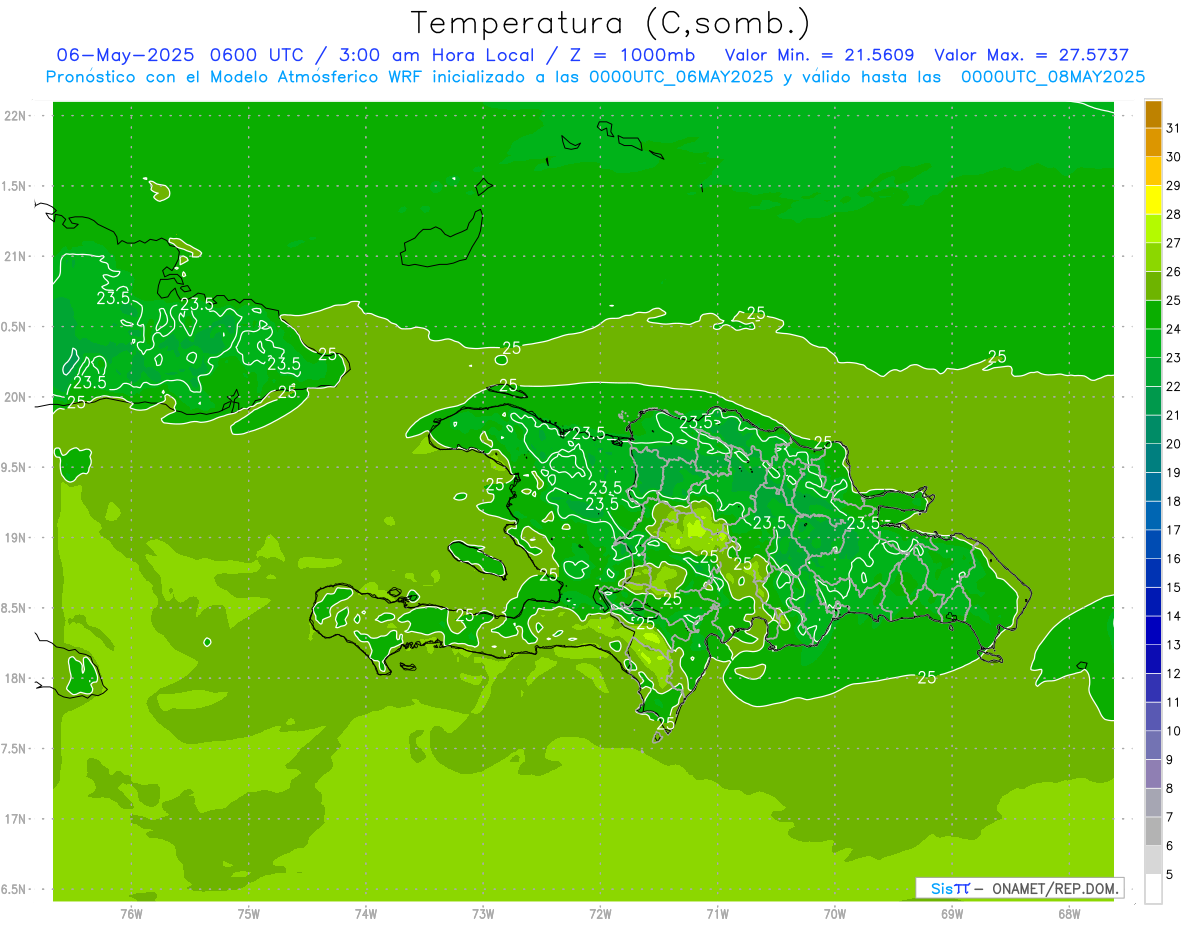Select the "Valor Min. = 21.5609" value
Viewport: 1200px width, 927px height.
(x=819, y=55)
